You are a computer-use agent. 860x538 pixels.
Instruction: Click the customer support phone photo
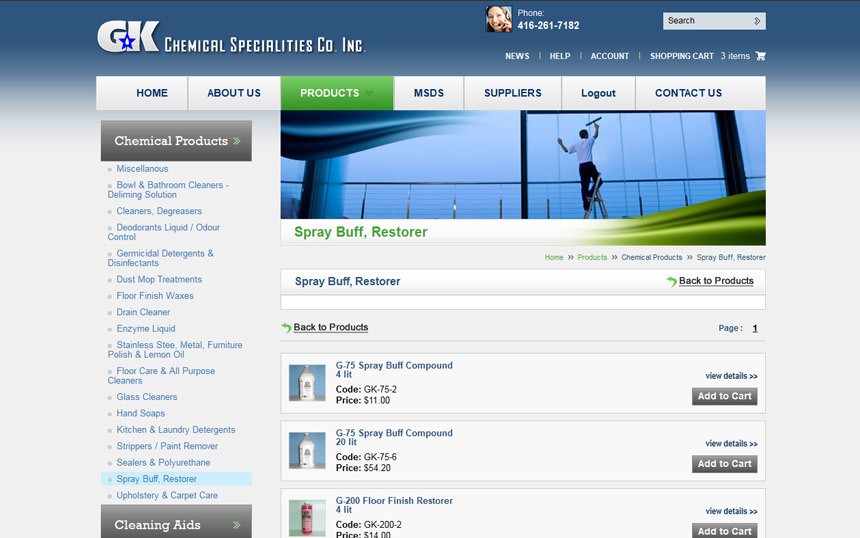tap(499, 19)
